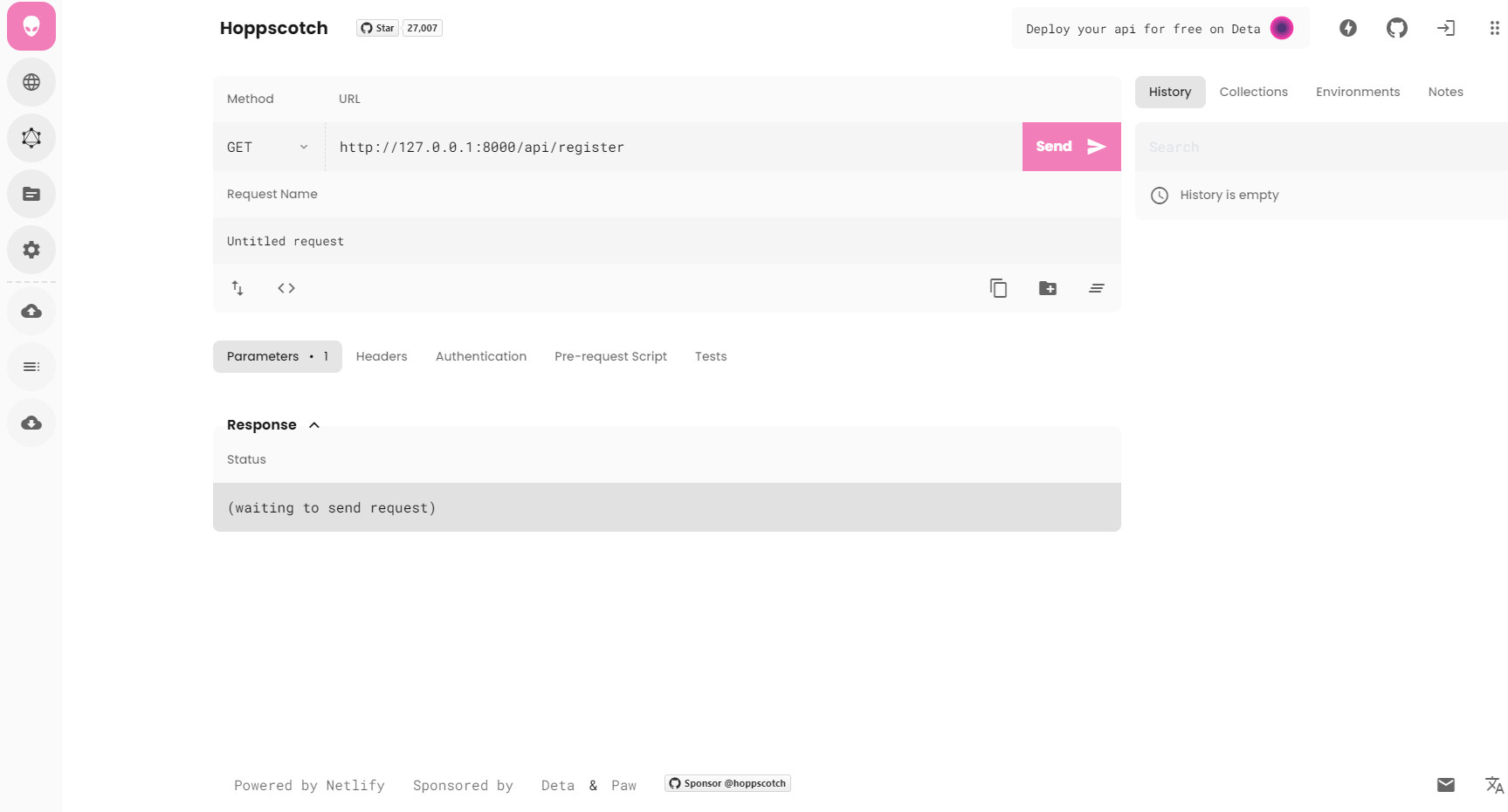Click the copy request link icon

(x=998, y=288)
